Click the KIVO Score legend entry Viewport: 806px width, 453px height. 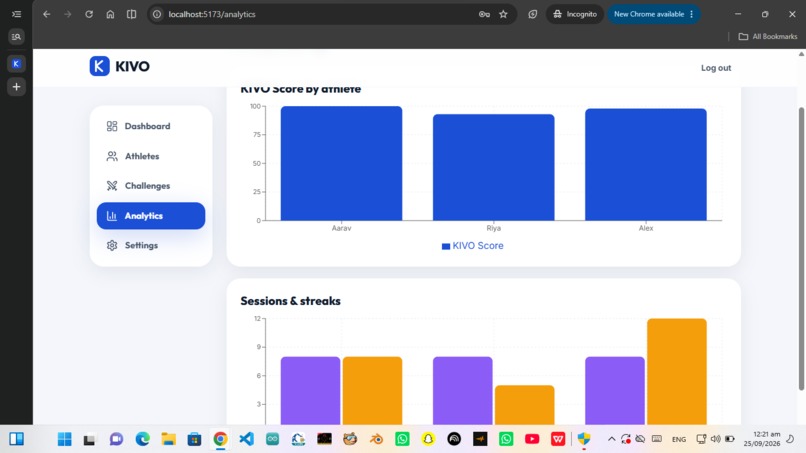472,246
